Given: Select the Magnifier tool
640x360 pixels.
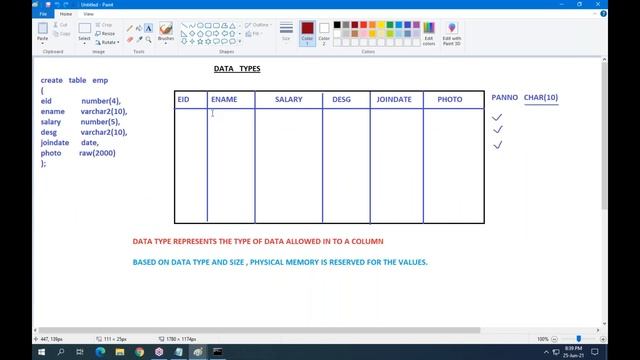Looking at the screenshot, I should 149,39.
